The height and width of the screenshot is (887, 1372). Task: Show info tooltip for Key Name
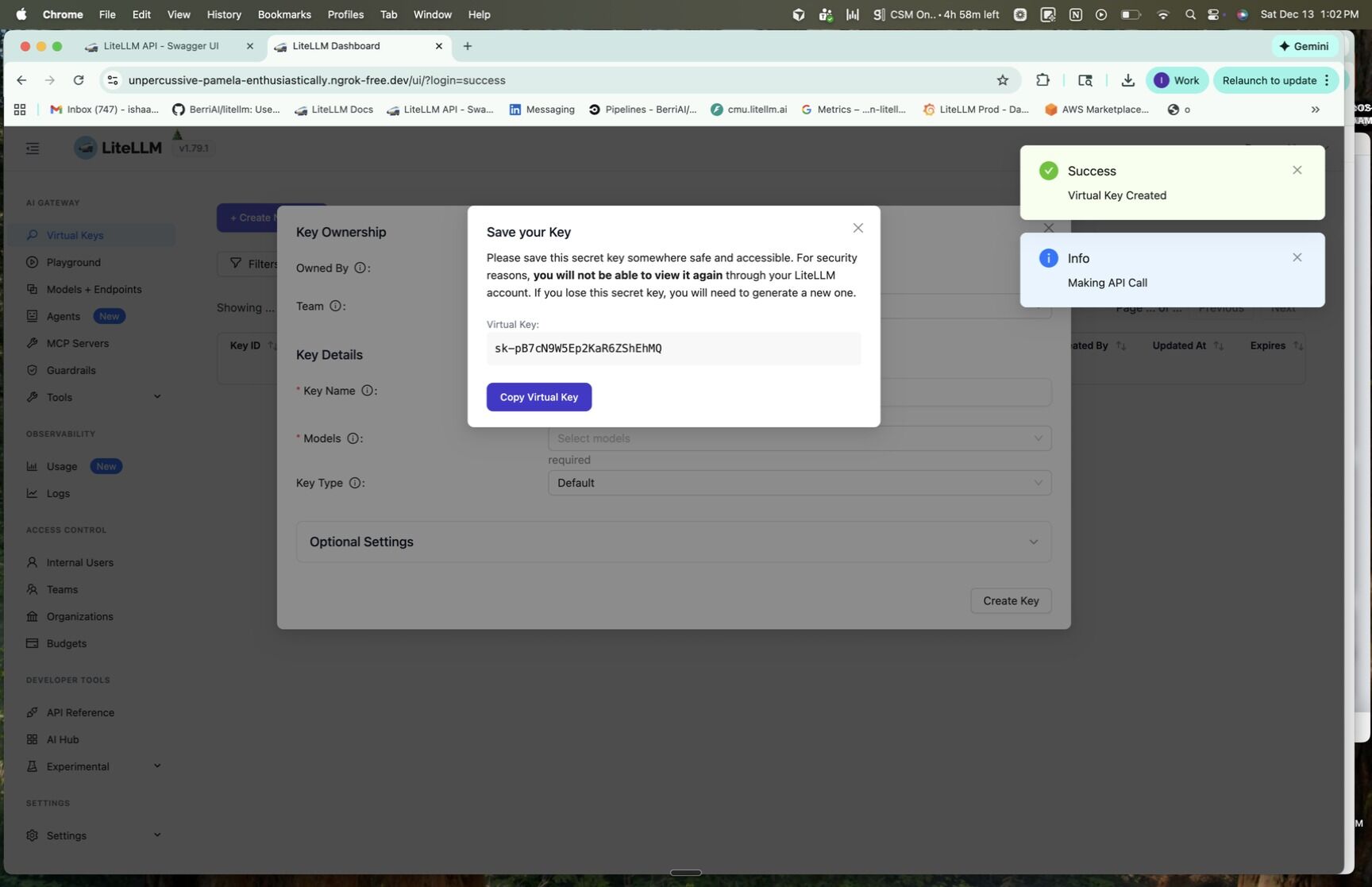367,391
